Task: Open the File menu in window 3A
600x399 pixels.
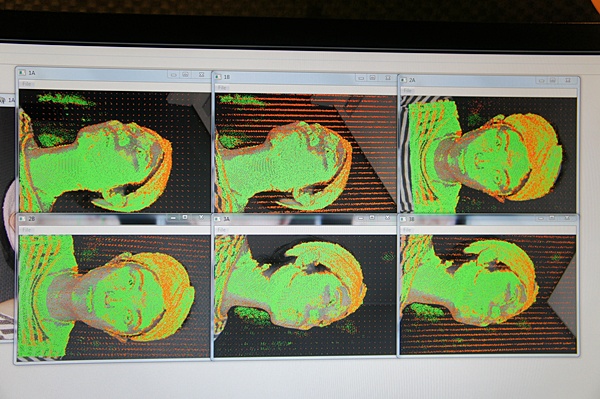Action: 222,230
